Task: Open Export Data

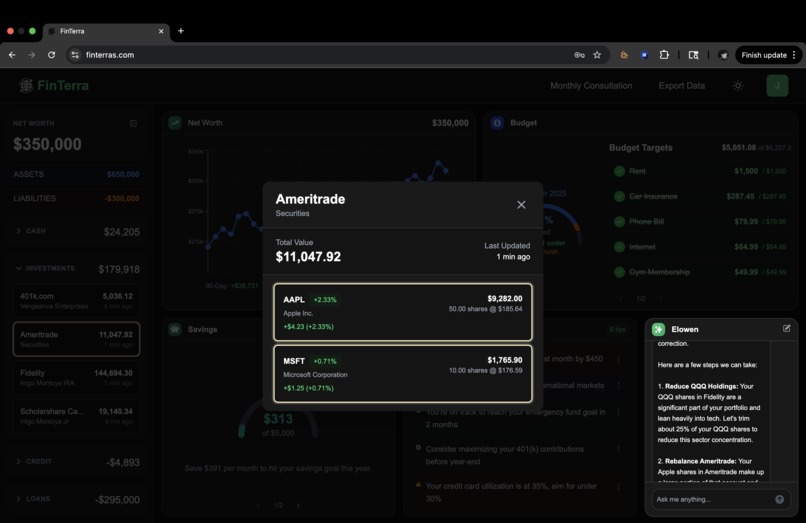Action: [x=682, y=86]
